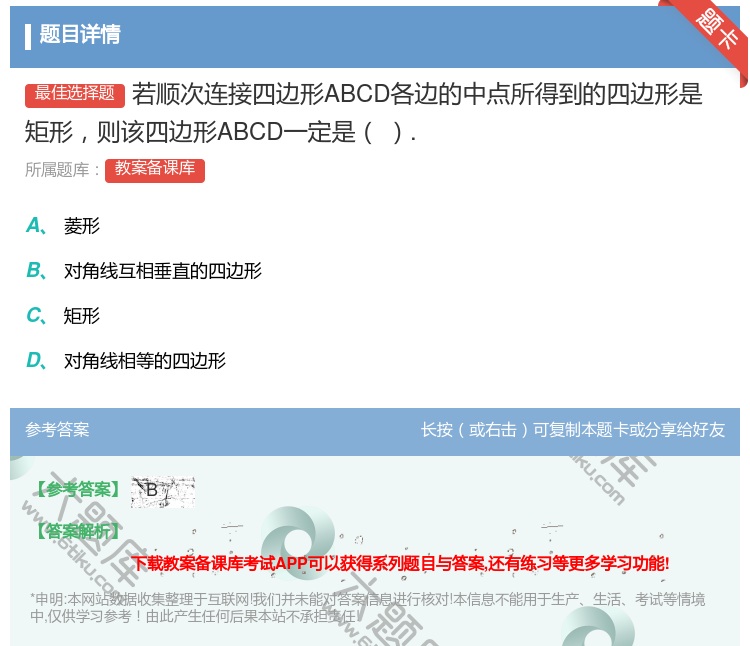Click the 题目详情 header title
The height and width of the screenshot is (646, 750).
click(x=80, y=35)
